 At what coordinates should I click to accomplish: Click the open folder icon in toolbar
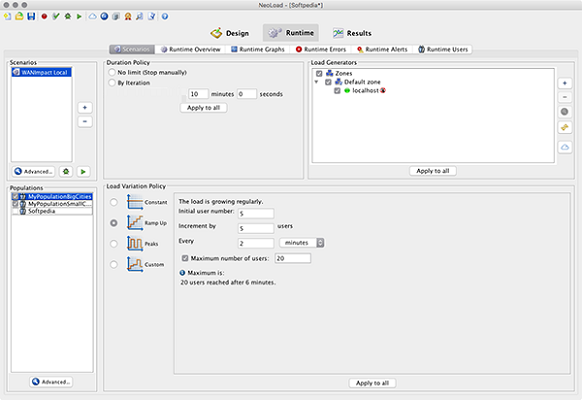click(19, 16)
